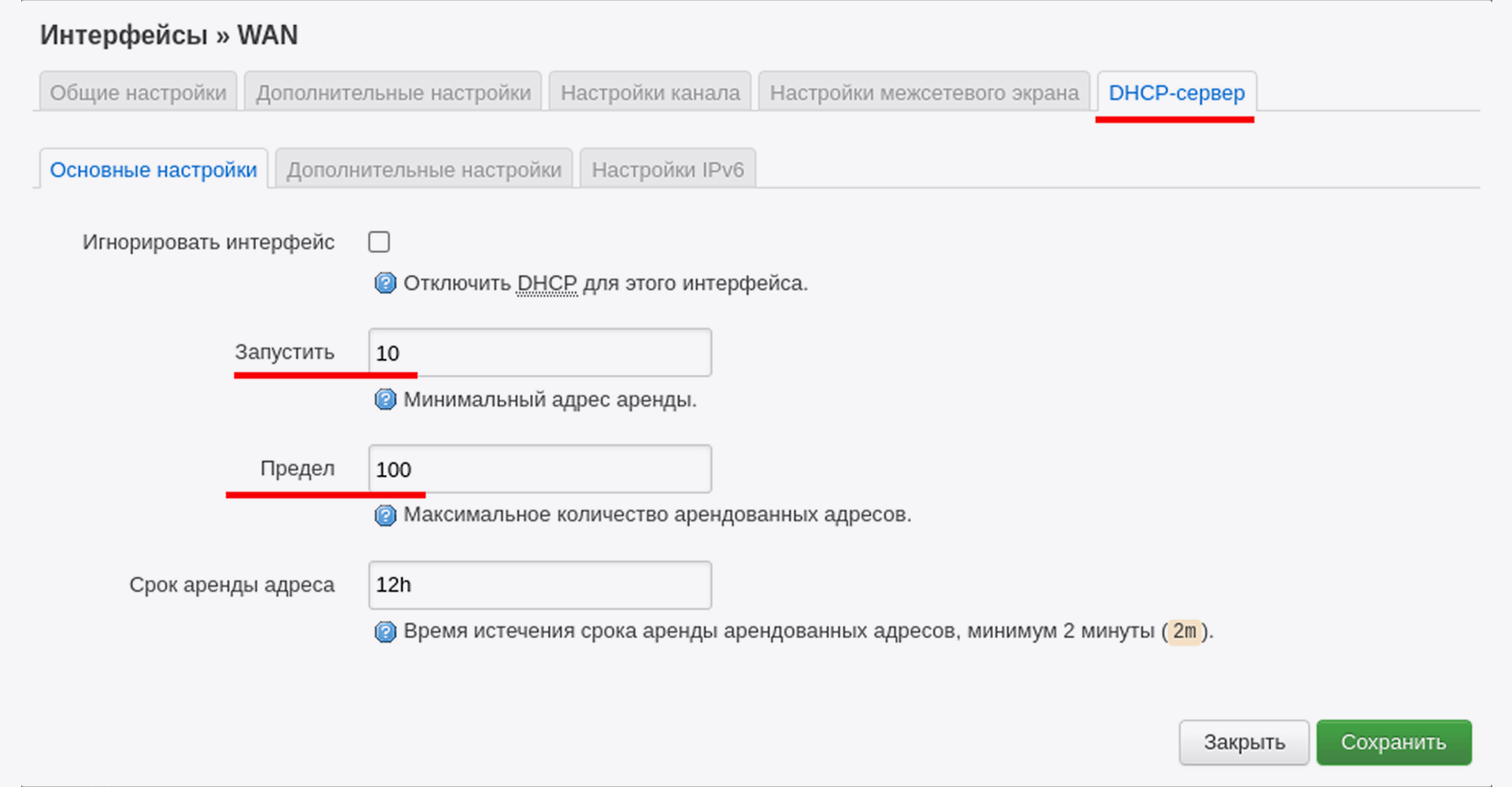Click help icon beside Максимальное количество hint

pos(385,515)
